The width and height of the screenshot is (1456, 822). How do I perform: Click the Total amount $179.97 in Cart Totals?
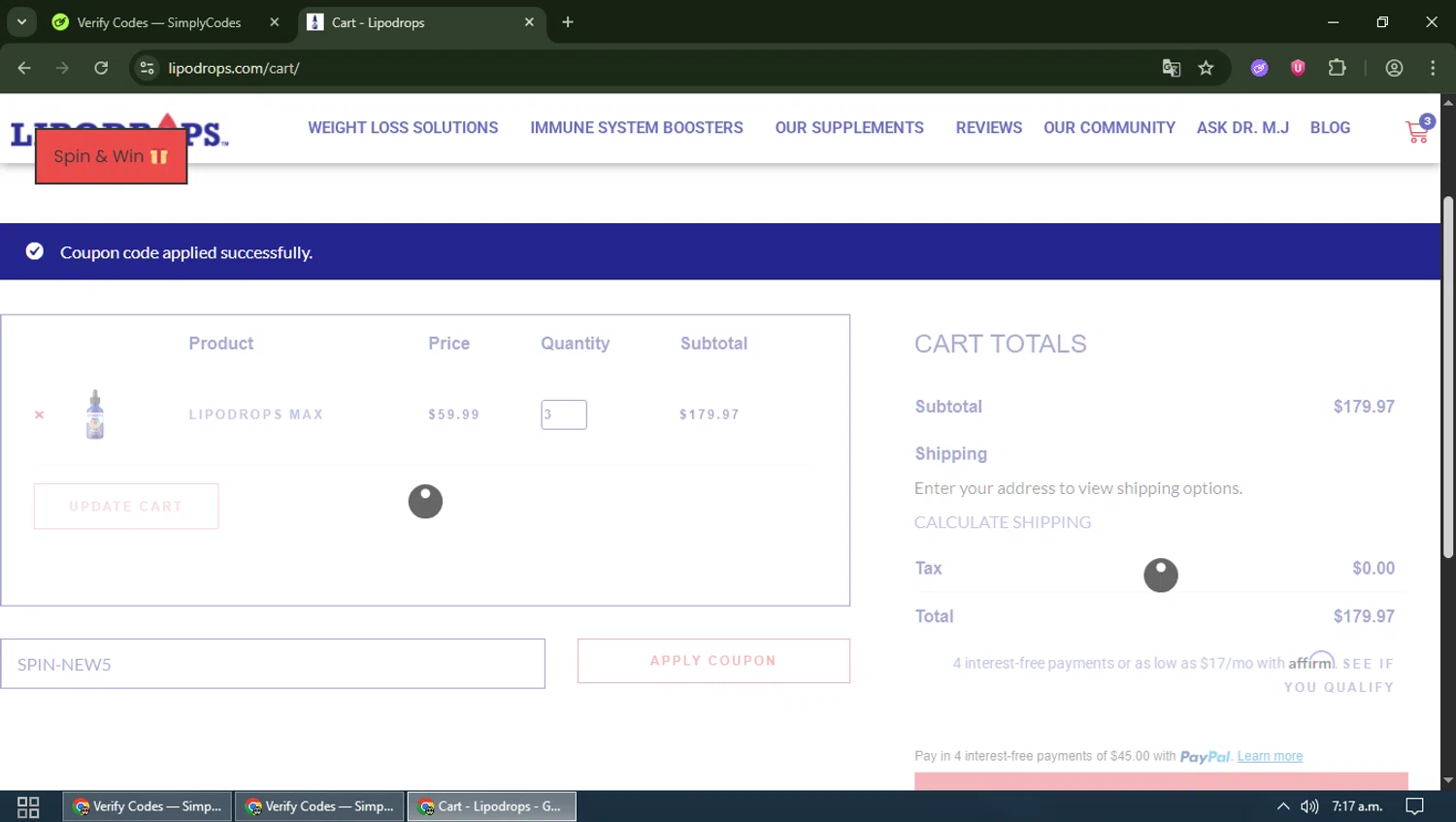pyautogui.click(x=1364, y=616)
